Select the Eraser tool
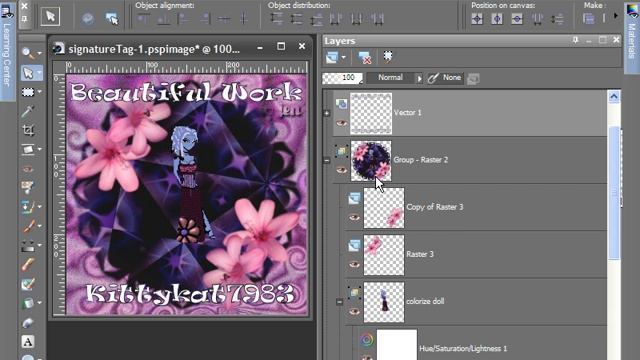This screenshot has height=360, width=640. coord(28,265)
